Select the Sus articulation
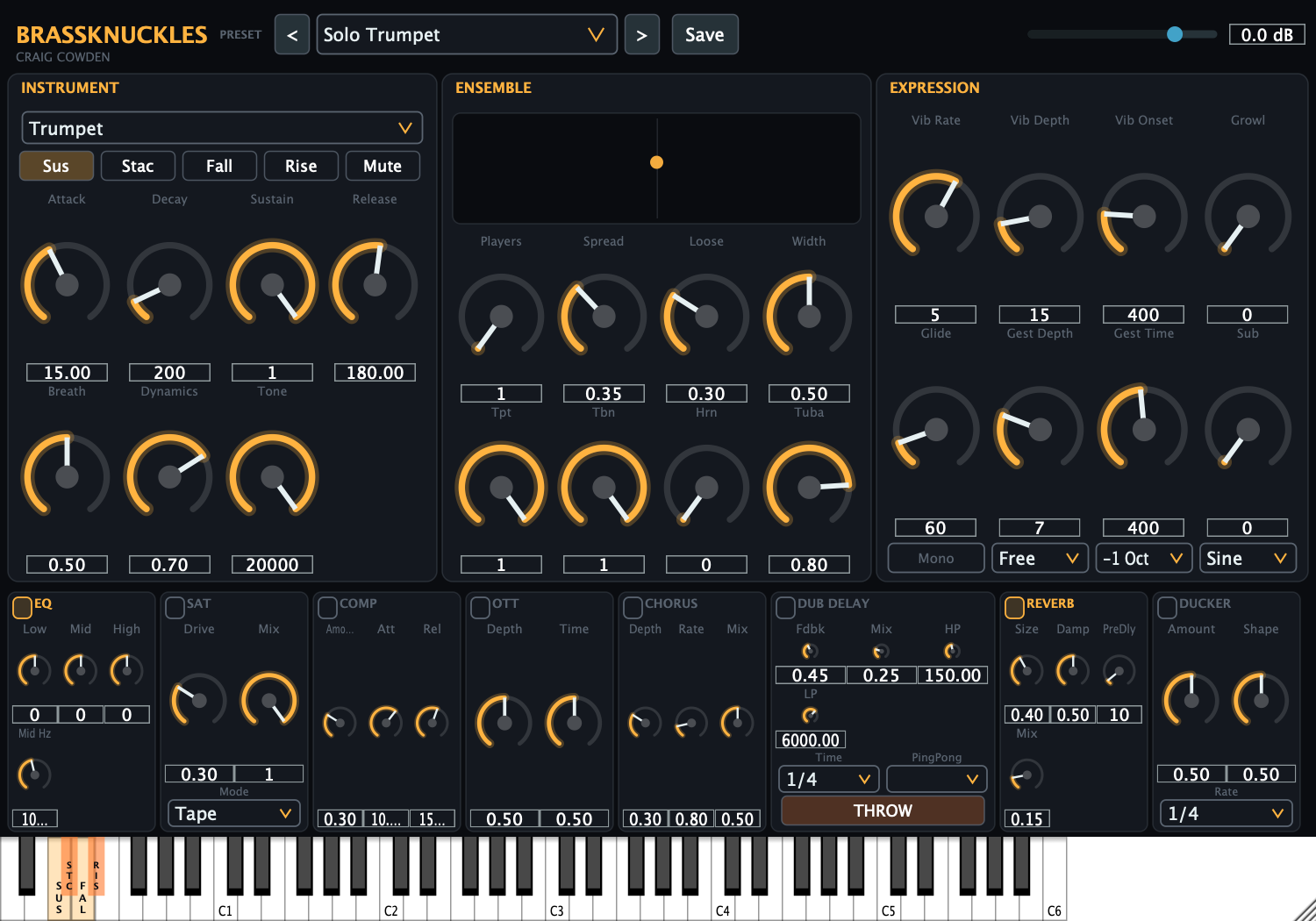 pyautogui.click(x=56, y=166)
